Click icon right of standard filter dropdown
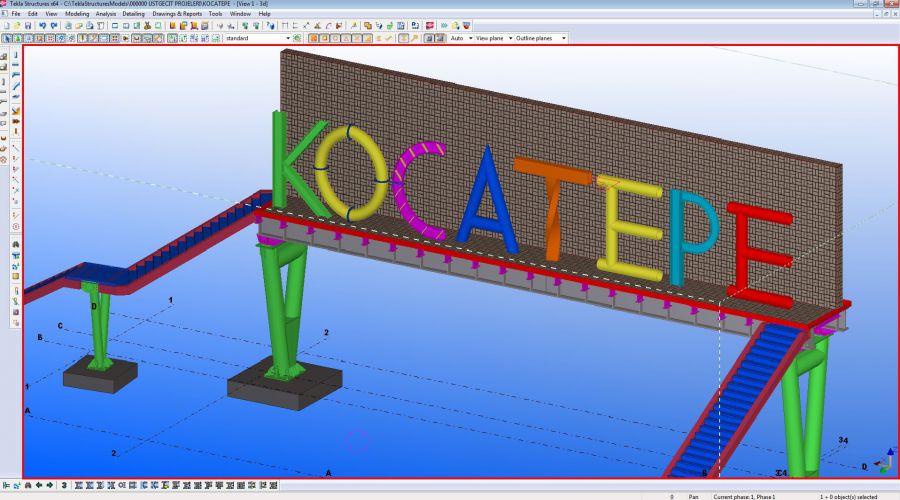This screenshot has width=900, height=500. point(297,38)
